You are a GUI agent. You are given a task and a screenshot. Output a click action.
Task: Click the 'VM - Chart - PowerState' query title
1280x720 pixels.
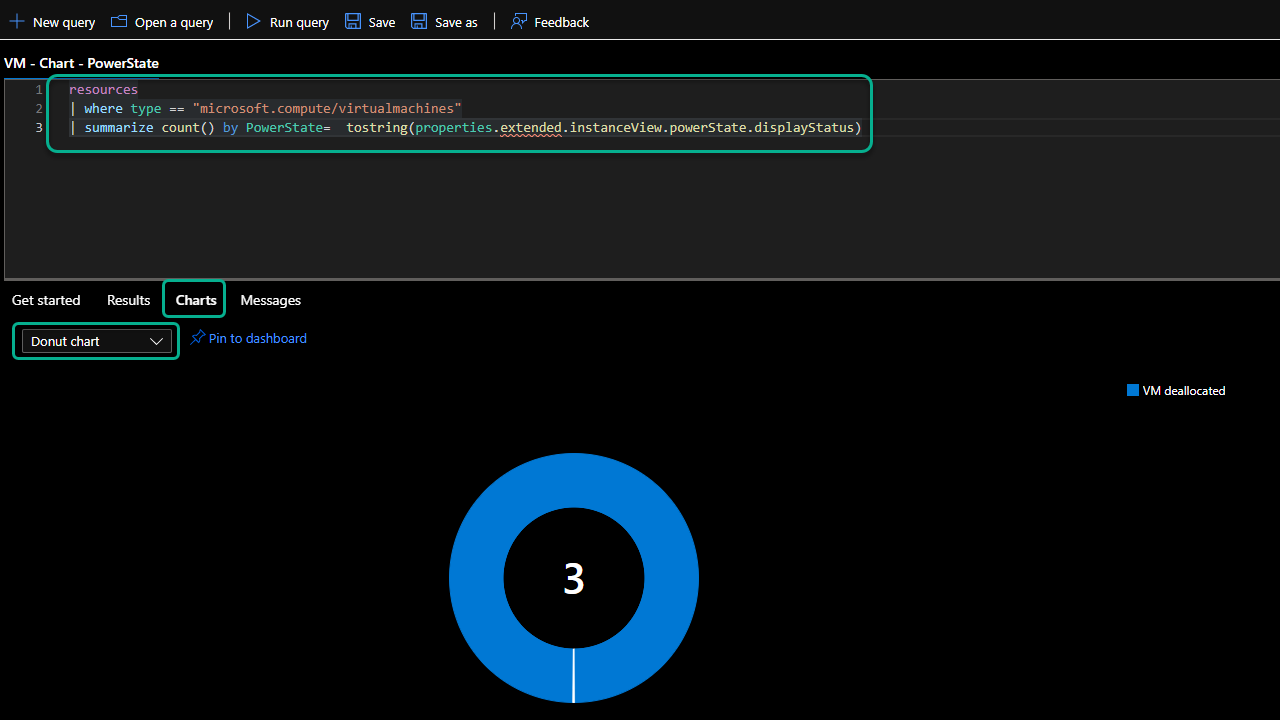pyautogui.click(x=81, y=63)
